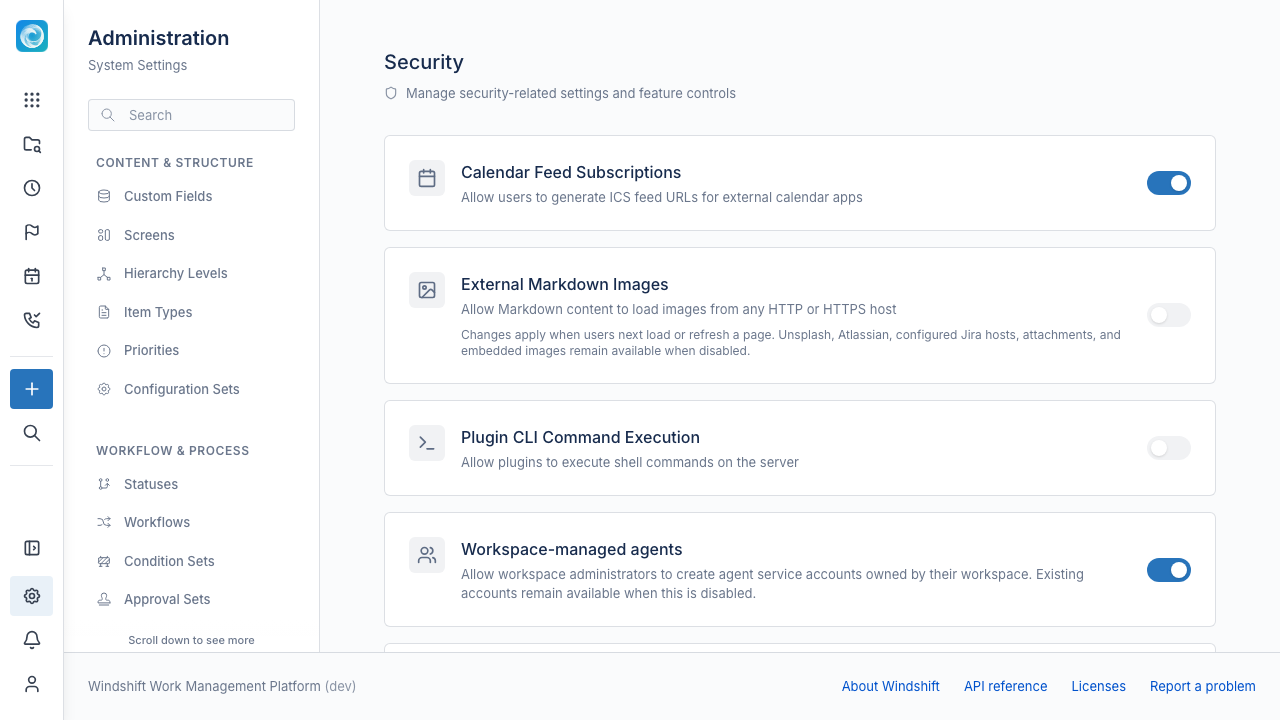Open the user profile icon
The width and height of the screenshot is (1280, 720).
(x=32, y=684)
